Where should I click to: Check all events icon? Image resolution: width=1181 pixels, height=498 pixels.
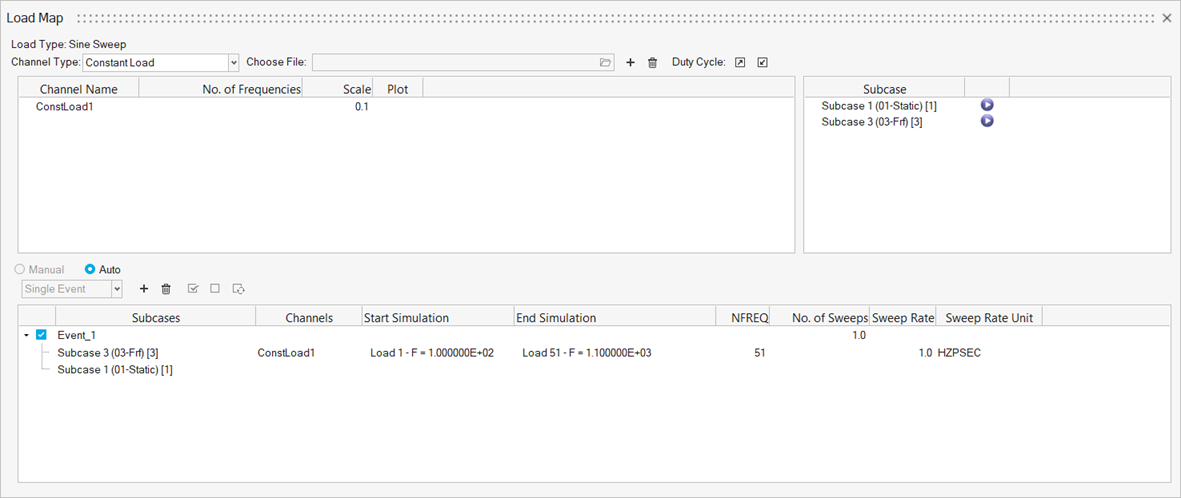193,289
